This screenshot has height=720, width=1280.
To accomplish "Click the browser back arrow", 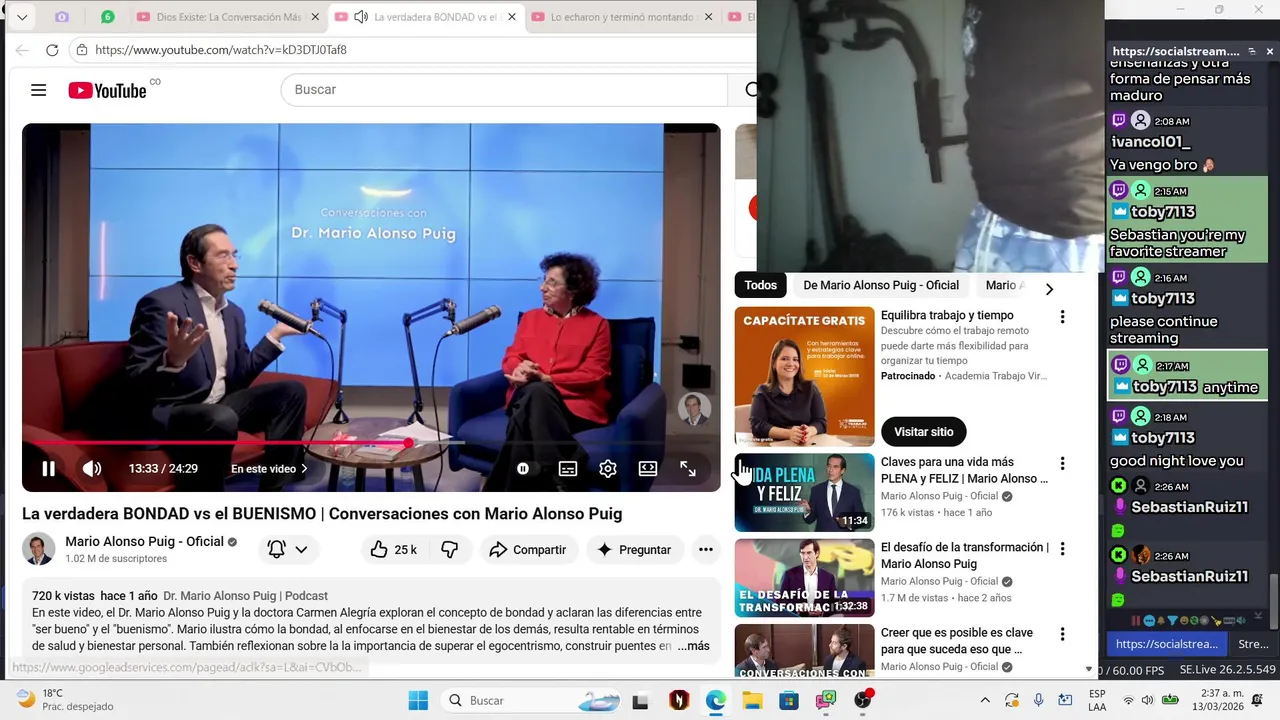I will pyautogui.click(x=23, y=50).
